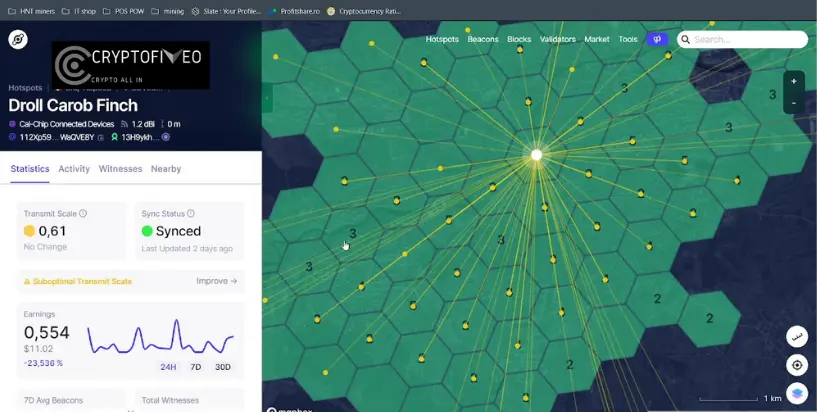Open mining bookmark folder
The height and width of the screenshot is (412, 817).
(x=168, y=11)
